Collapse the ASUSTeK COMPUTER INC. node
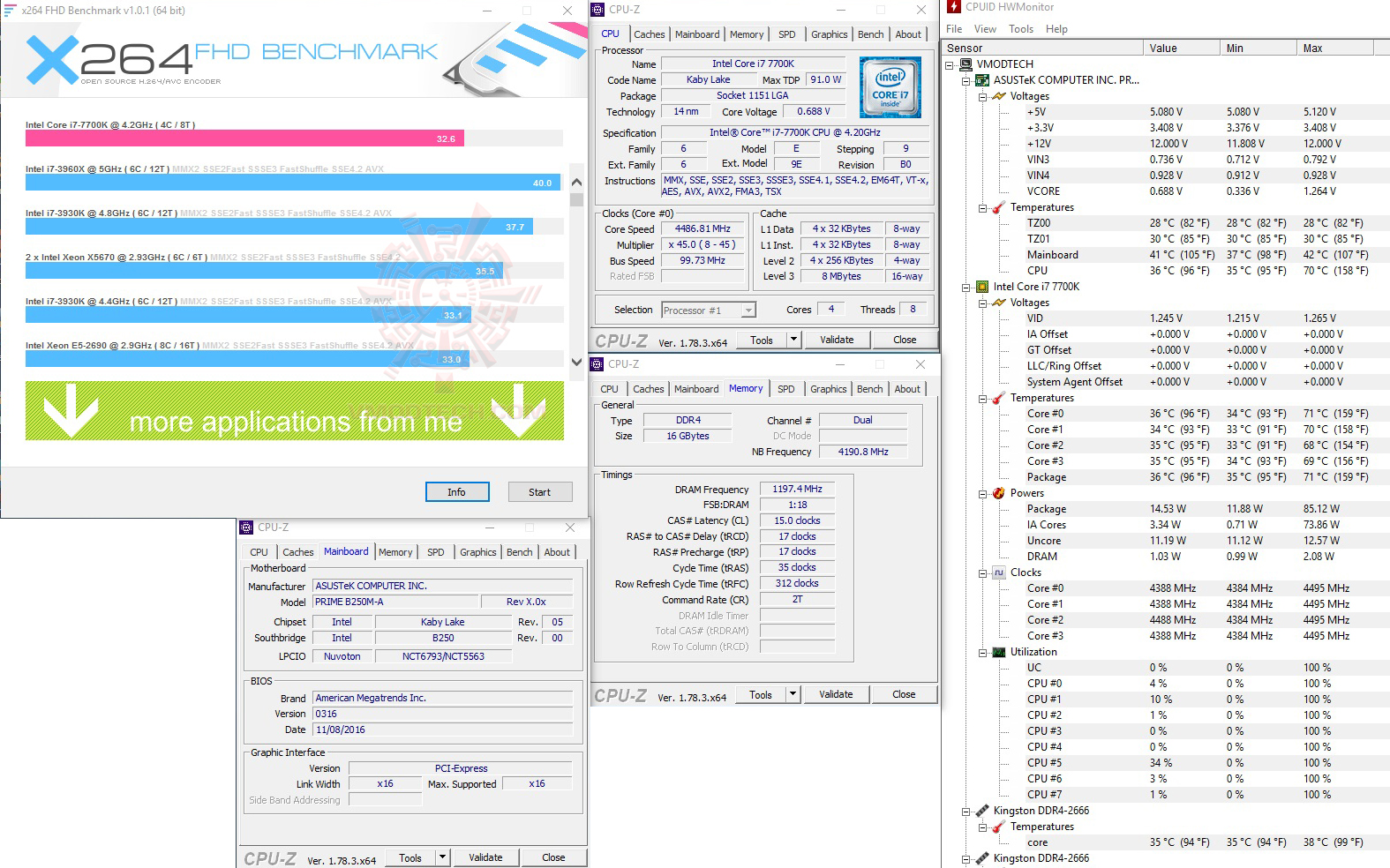 (966, 80)
